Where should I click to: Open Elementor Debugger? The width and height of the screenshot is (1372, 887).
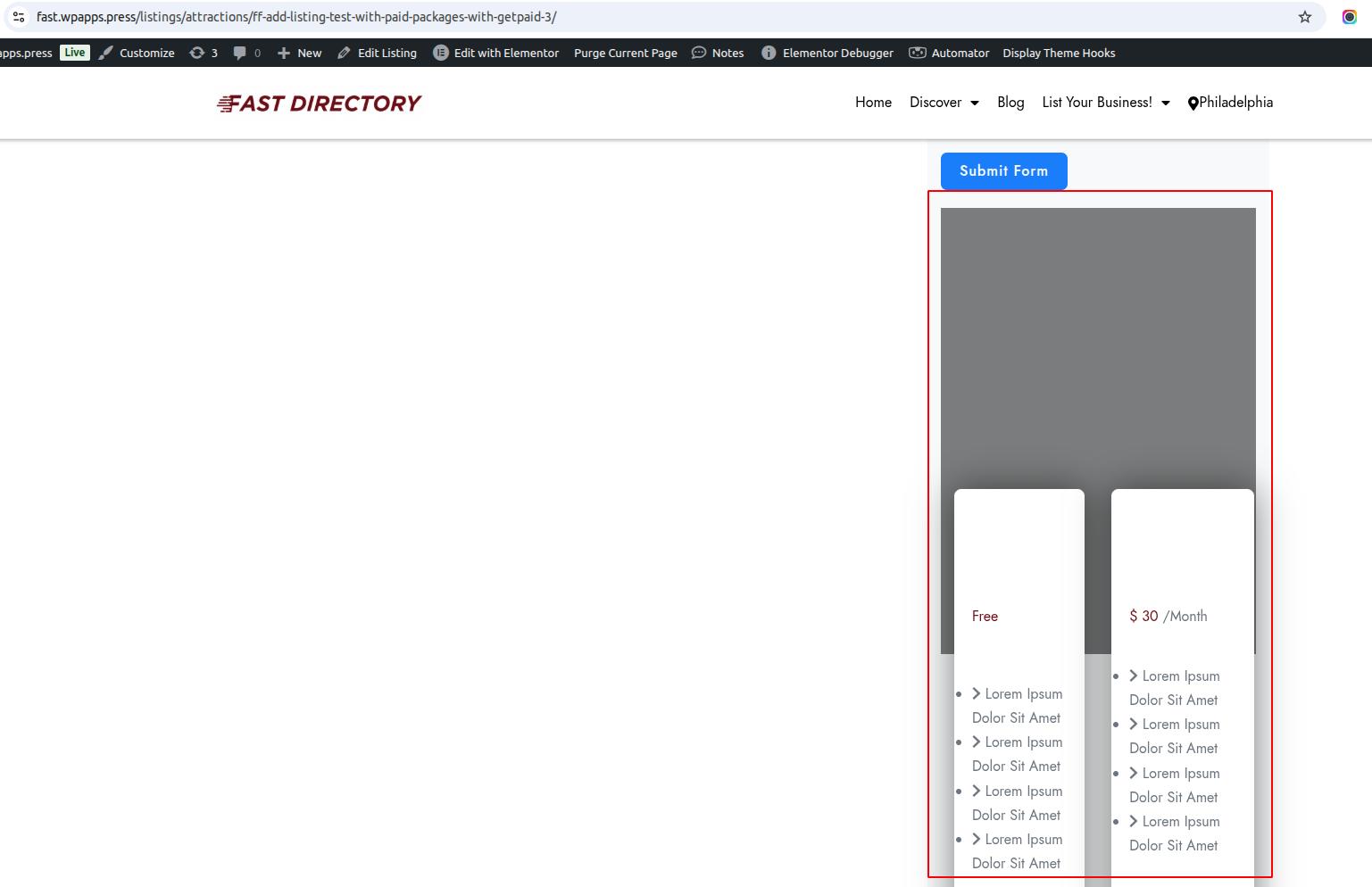(x=827, y=53)
